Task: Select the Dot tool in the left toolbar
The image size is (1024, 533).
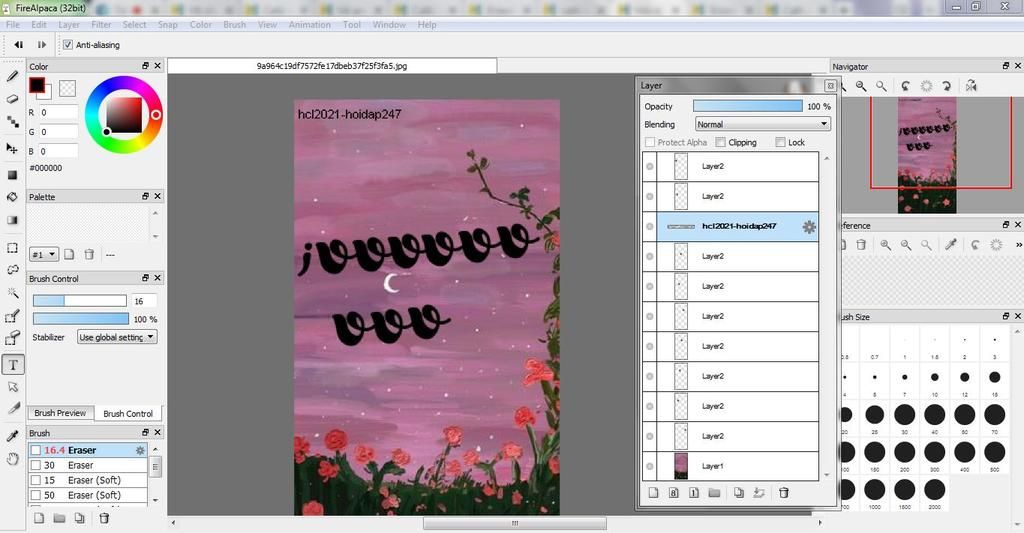Action: [x=12, y=121]
